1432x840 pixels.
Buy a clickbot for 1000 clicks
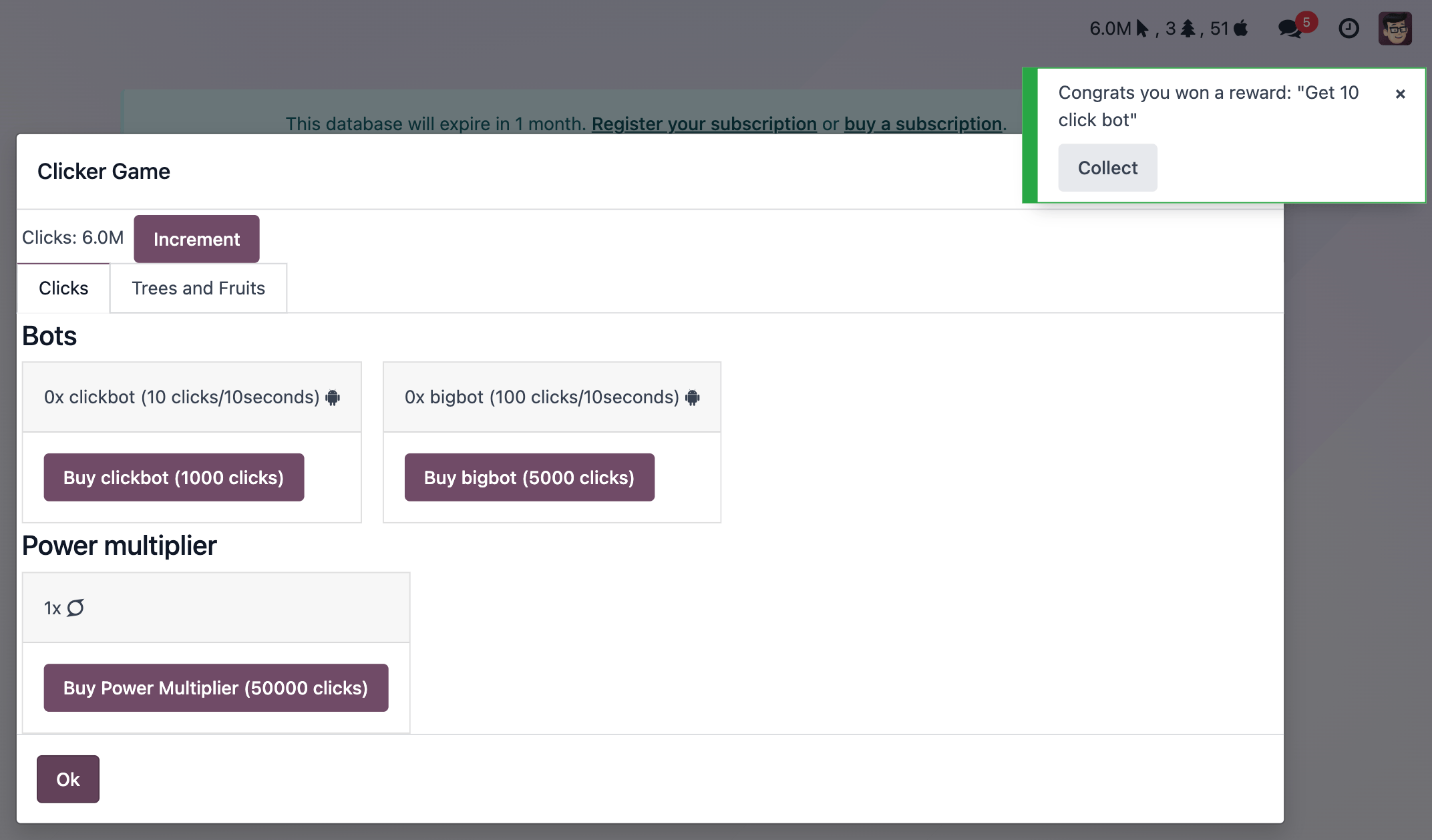(x=174, y=477)
